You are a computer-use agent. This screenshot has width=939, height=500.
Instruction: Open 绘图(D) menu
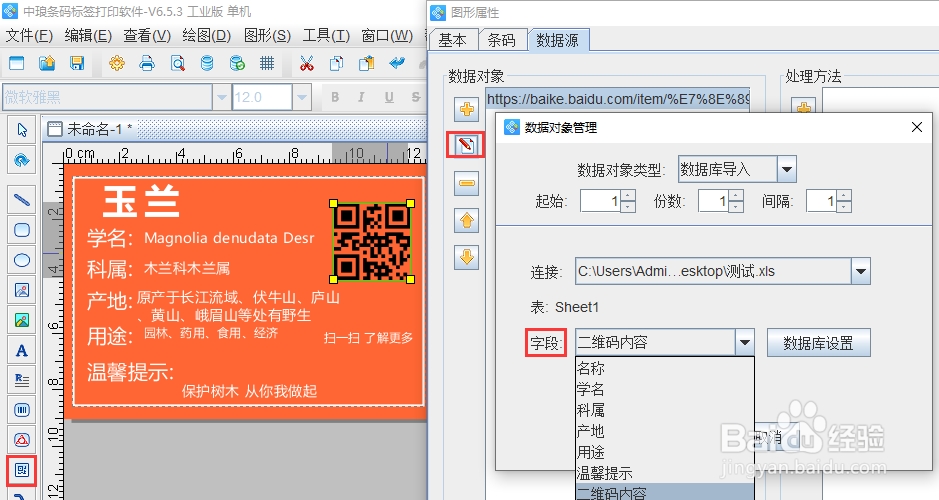207,35
